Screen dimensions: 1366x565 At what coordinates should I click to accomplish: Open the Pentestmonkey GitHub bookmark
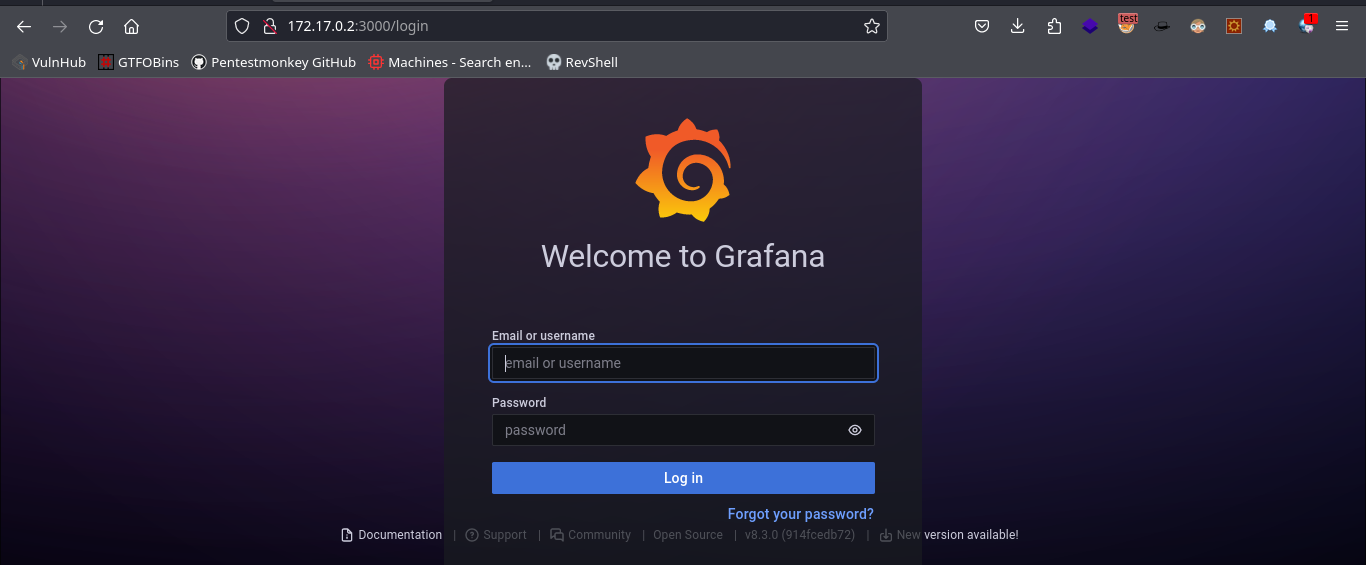click(x=273, y=62)
